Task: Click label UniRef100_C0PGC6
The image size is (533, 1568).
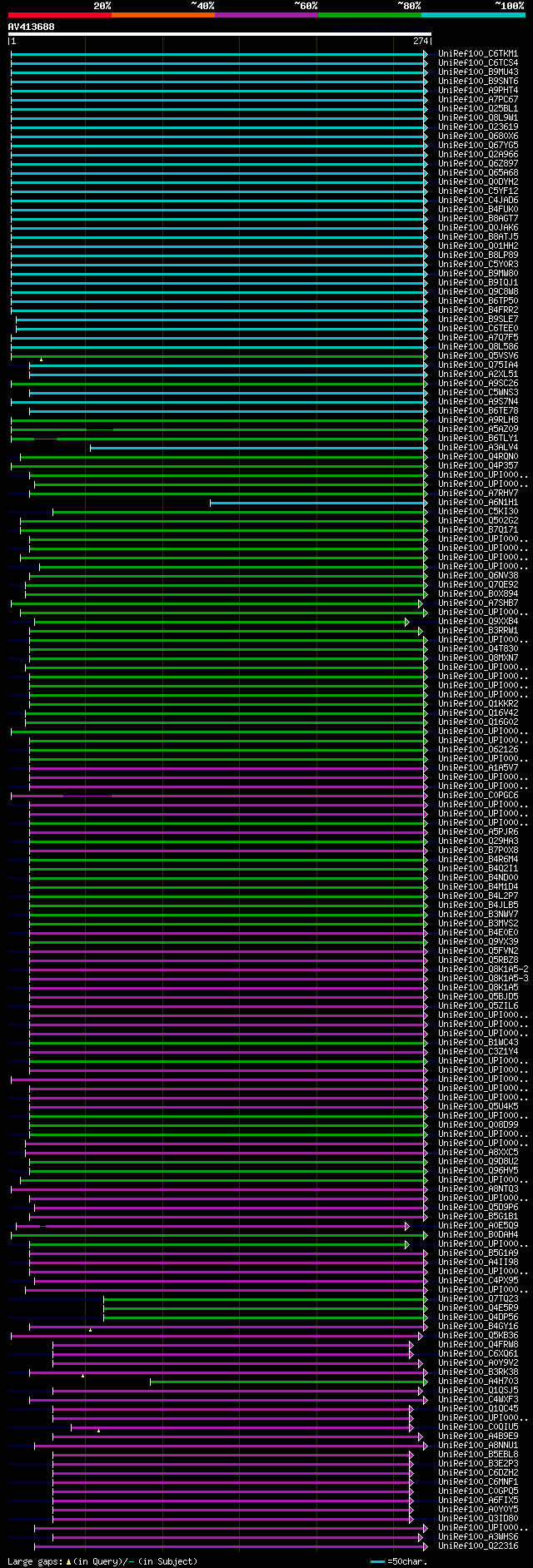Action: [x=478, y=796]
